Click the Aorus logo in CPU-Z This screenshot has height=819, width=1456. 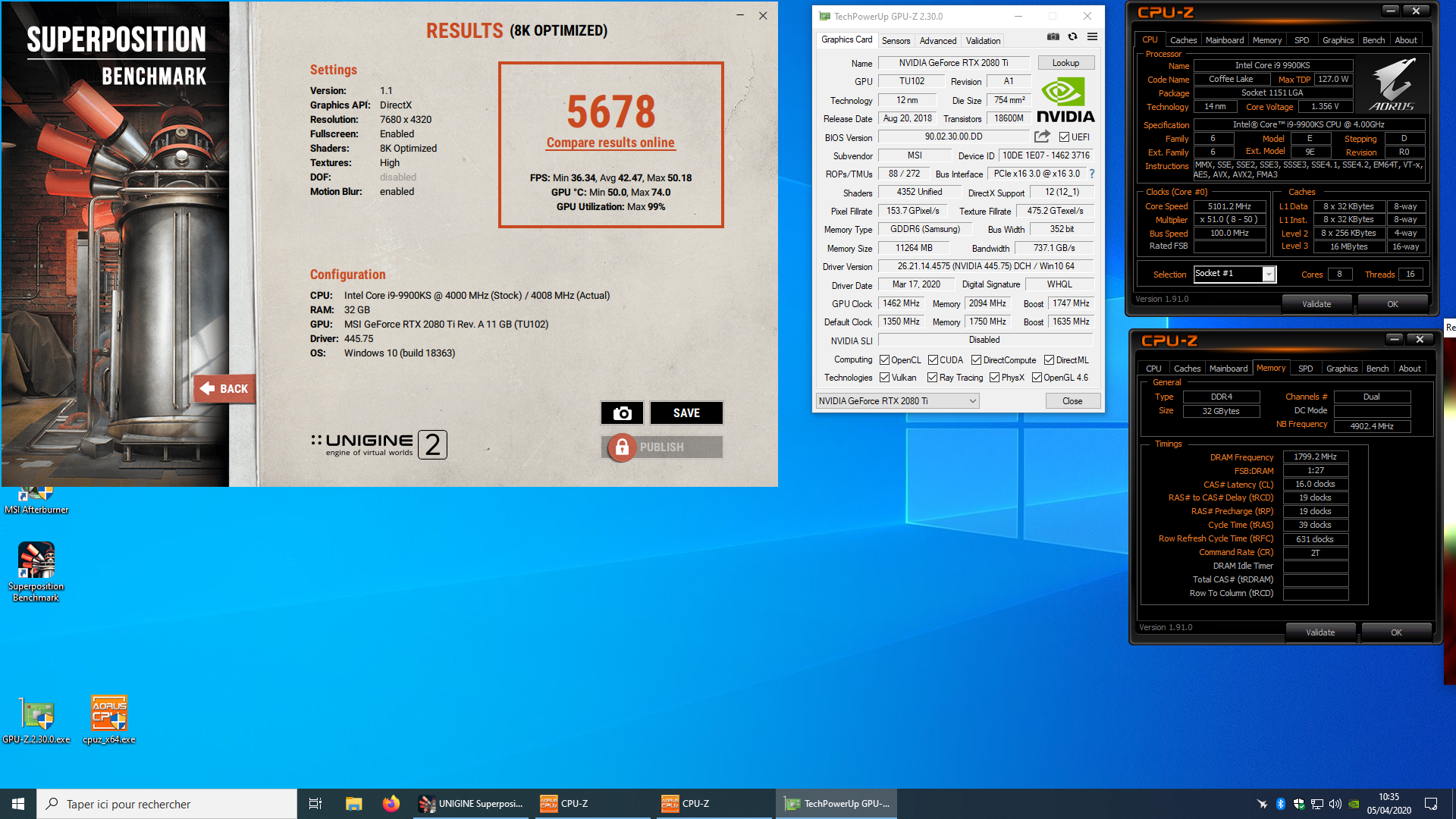pos(1392,85)
